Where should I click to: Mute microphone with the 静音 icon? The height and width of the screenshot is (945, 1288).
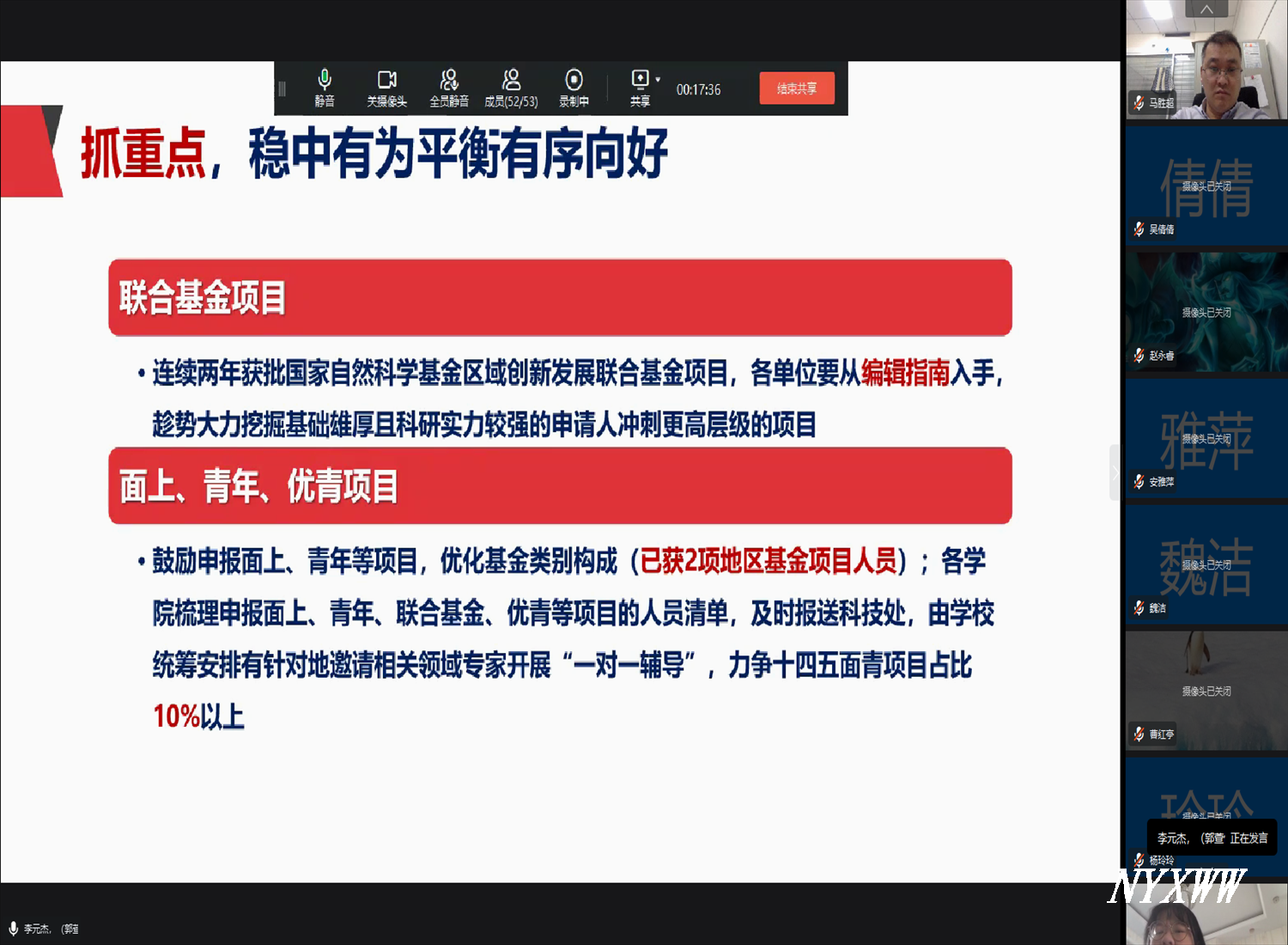325,81
